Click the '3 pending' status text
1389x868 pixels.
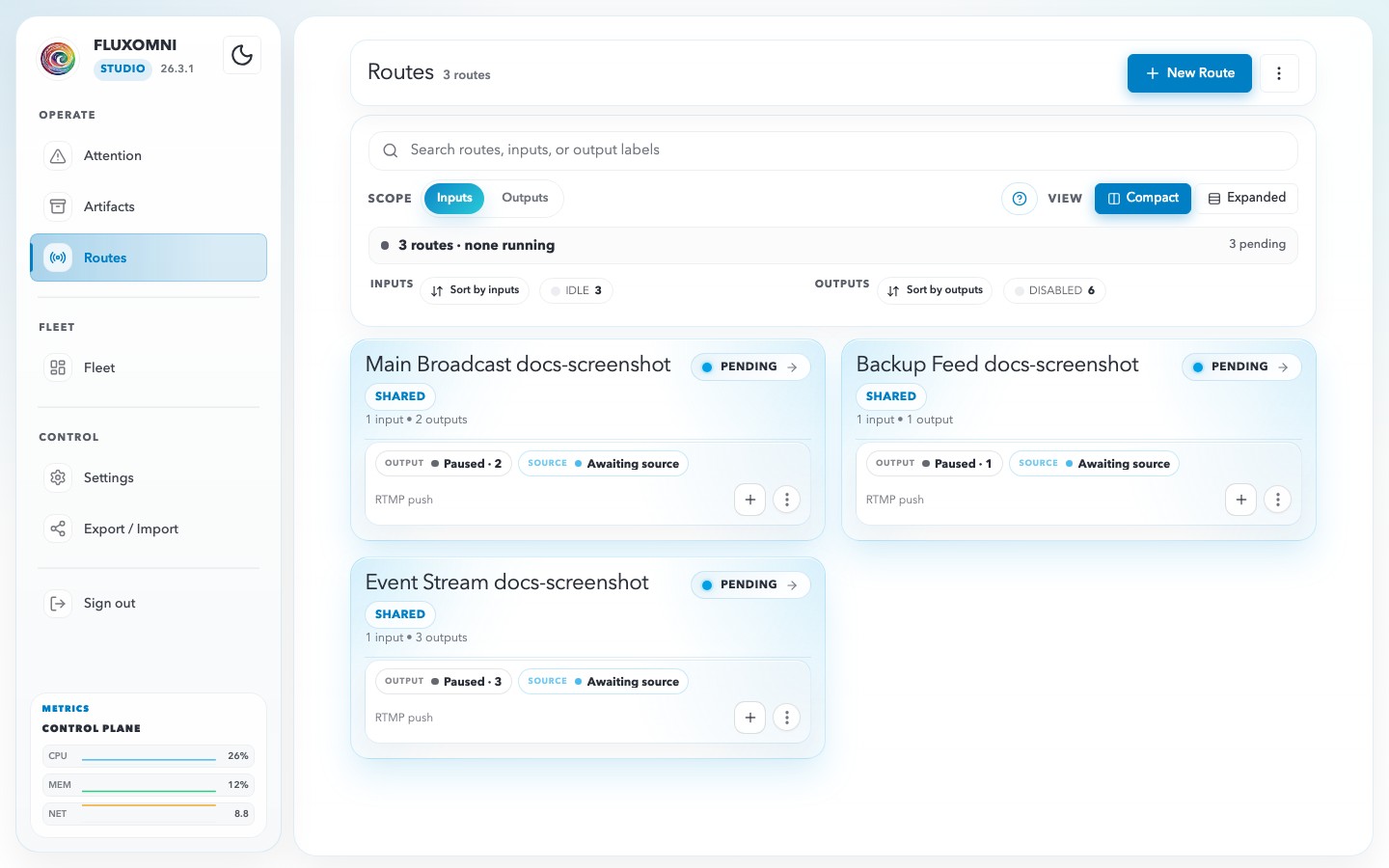click(x=1257, y=244)
